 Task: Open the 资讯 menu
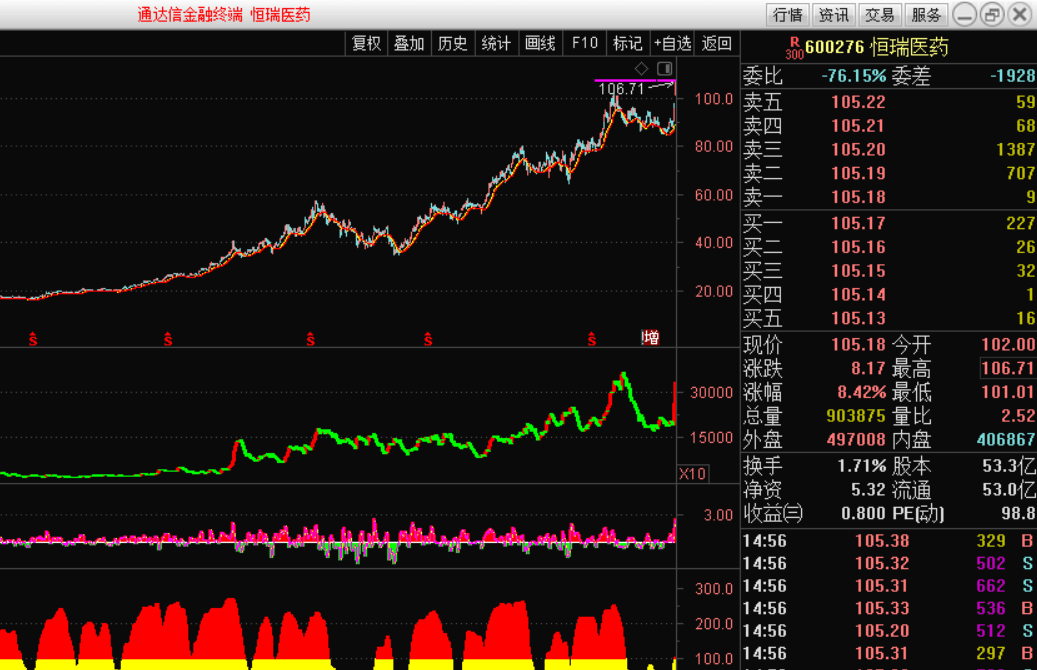point(833,14)
